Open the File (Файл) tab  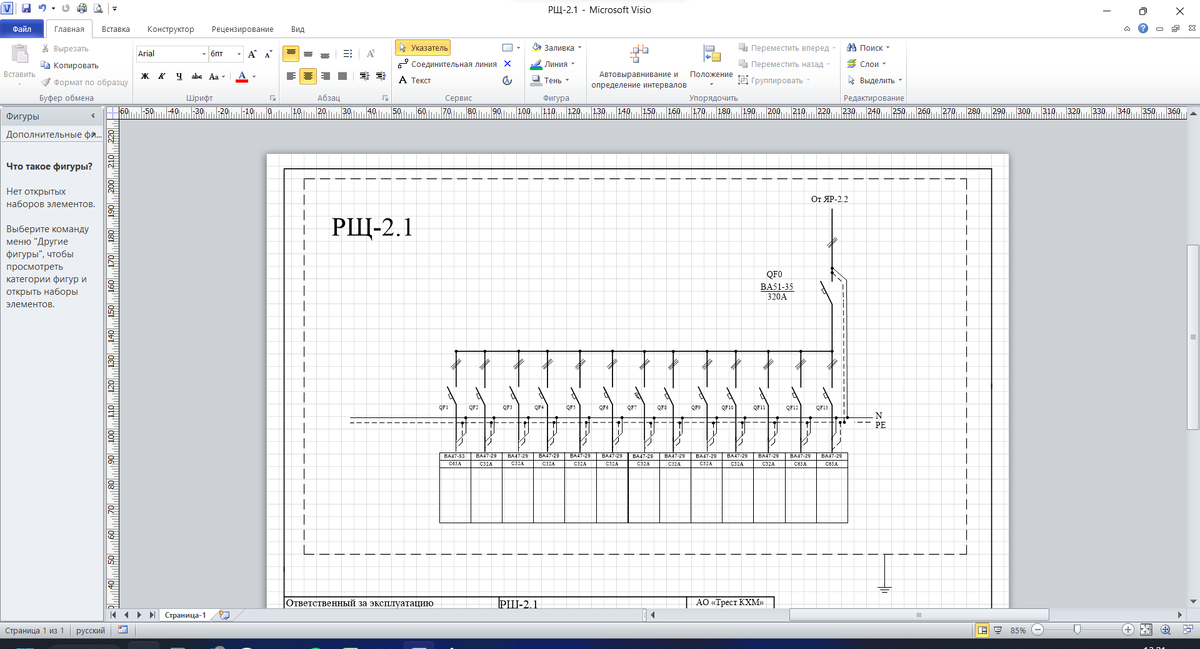(x=22, y=29)
